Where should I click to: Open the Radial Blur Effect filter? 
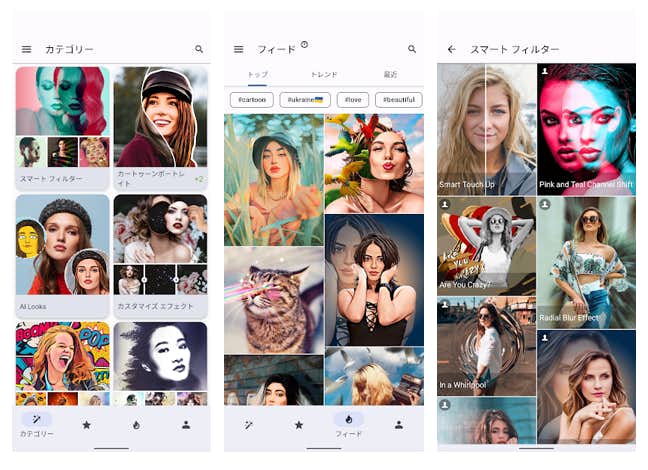tap(586, 262)
